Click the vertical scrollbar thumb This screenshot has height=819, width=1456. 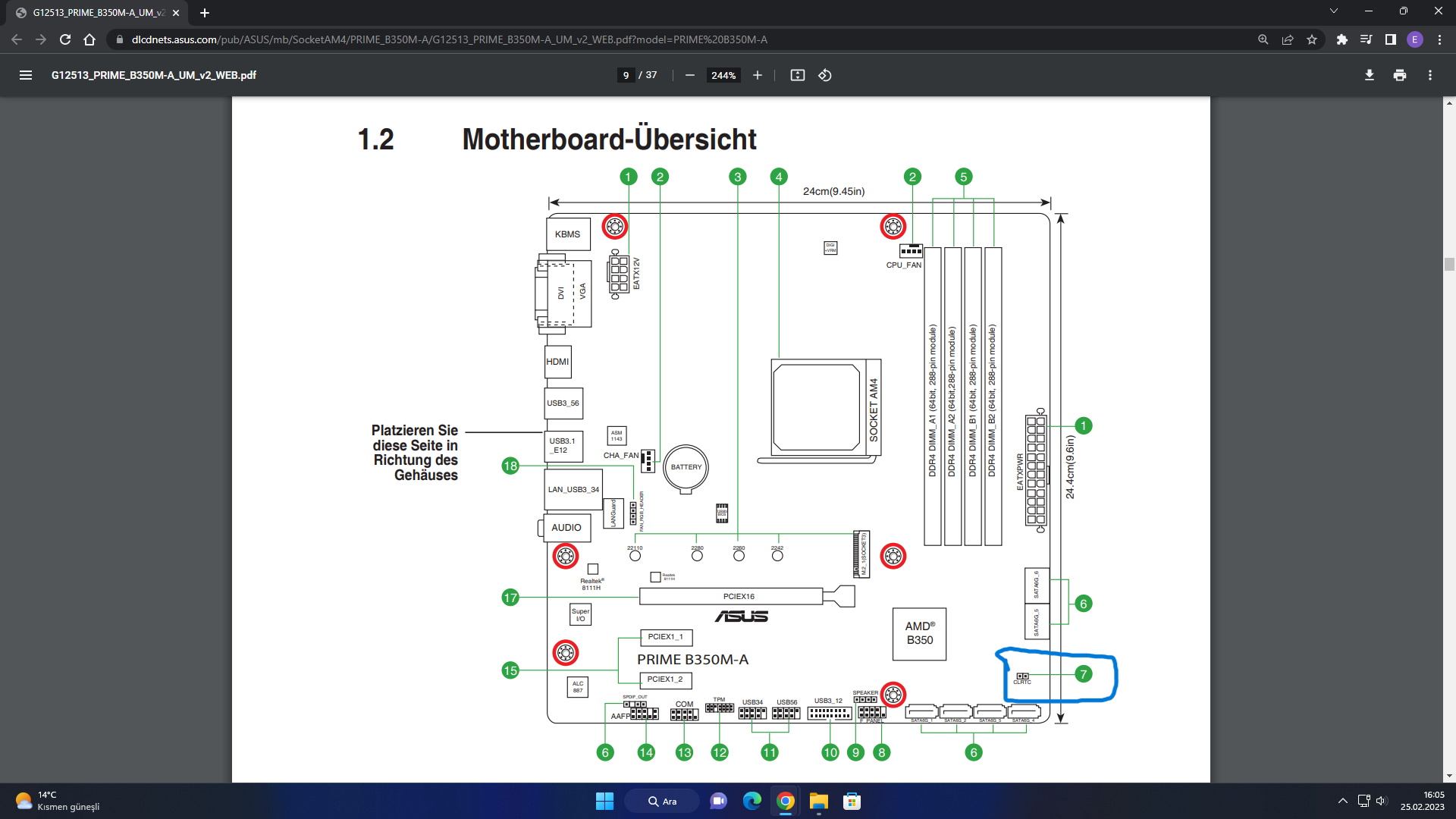click(1449, 264)
